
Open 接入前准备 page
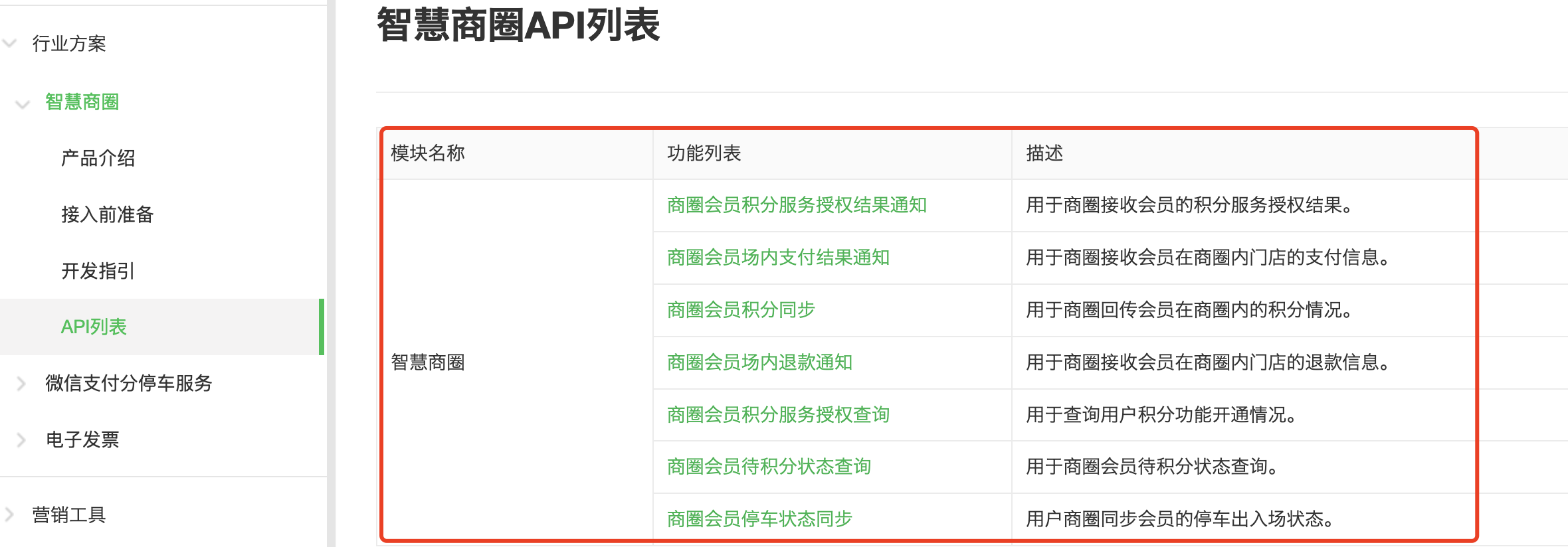(x=108, y=214)
